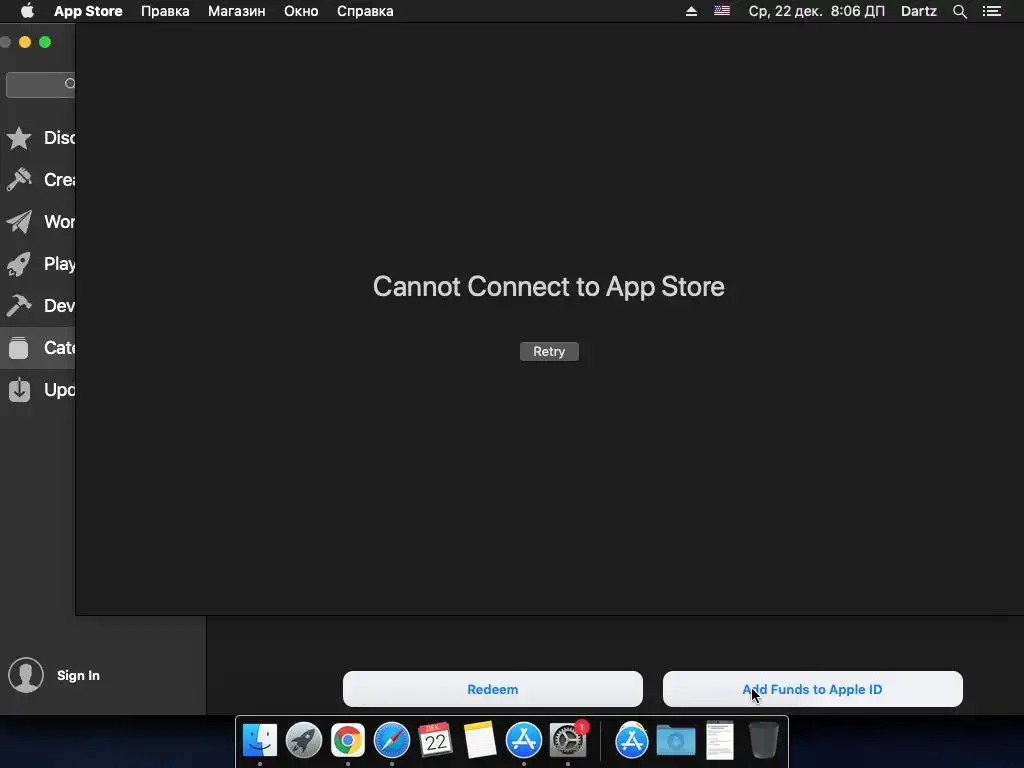Select the Create paintbrush icon in sidebar
Screen dimensions: 1024x768
coord(19,180)
